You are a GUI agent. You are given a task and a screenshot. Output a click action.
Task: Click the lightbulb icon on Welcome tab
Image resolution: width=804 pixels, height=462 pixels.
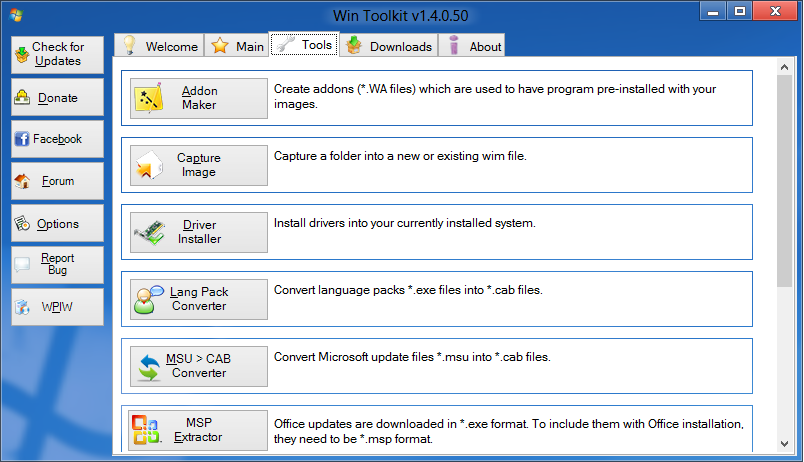pyautogui.click(x=130, y=45)
